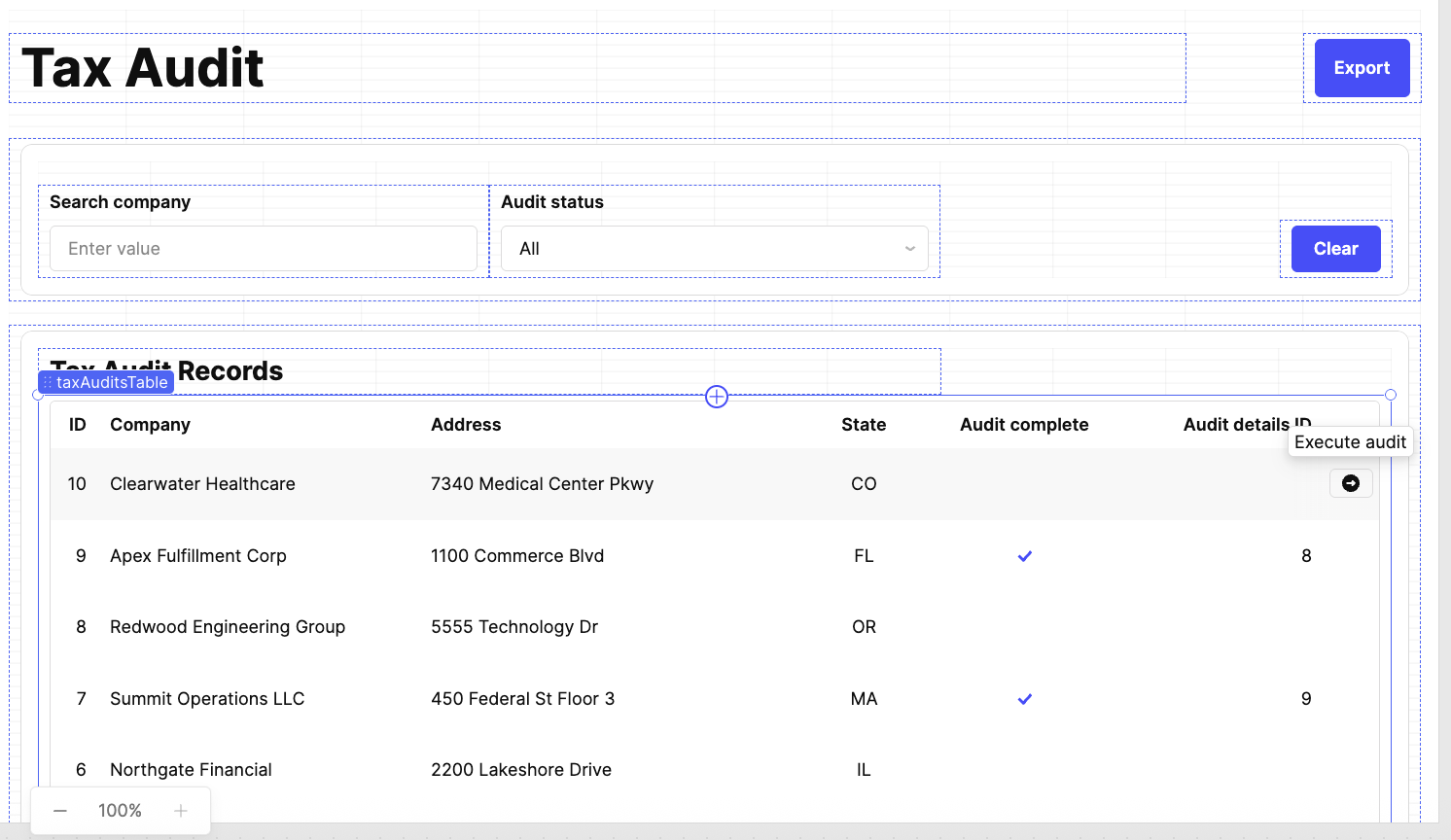The width and height of the screenshot is (1451, 840).
Task: Click the table's top-left resize handle
Action: (x=38, y=395)
